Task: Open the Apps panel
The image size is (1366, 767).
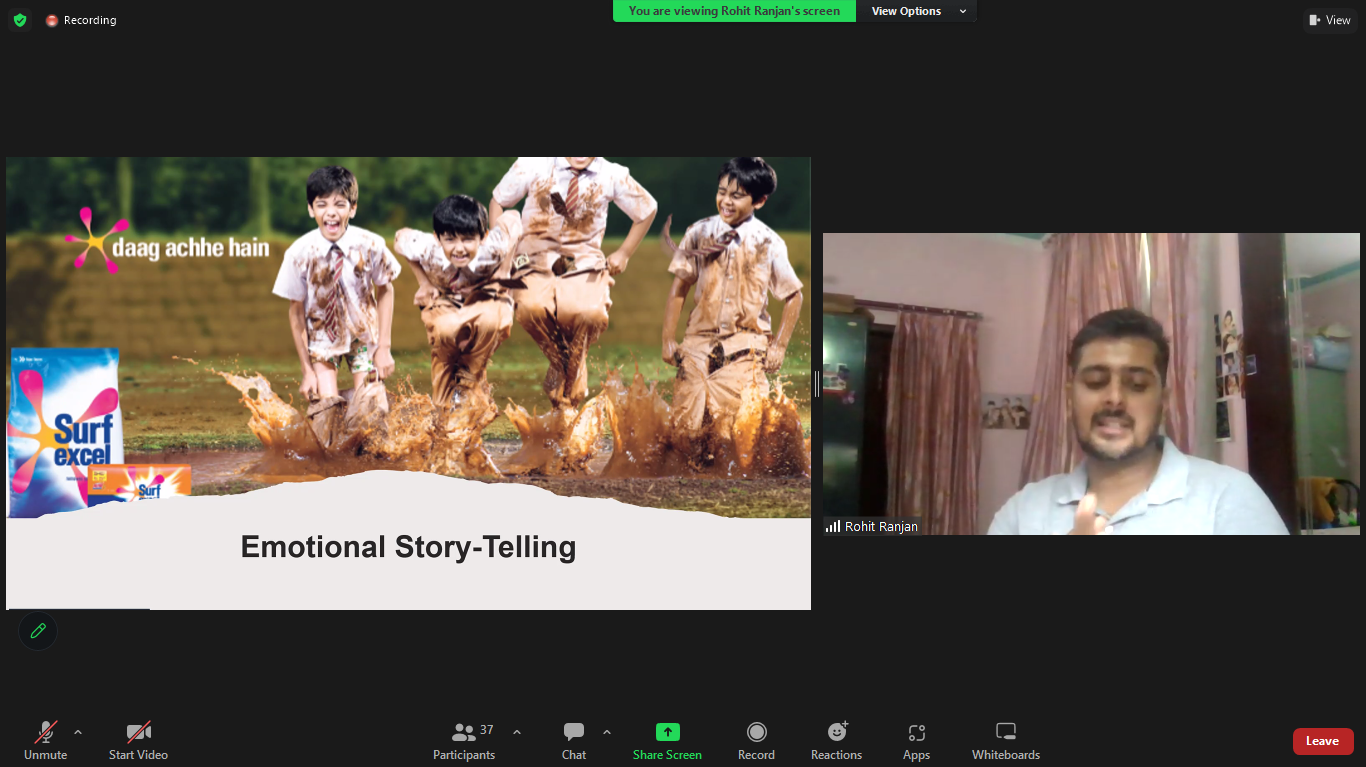Action: click(916, 741)
